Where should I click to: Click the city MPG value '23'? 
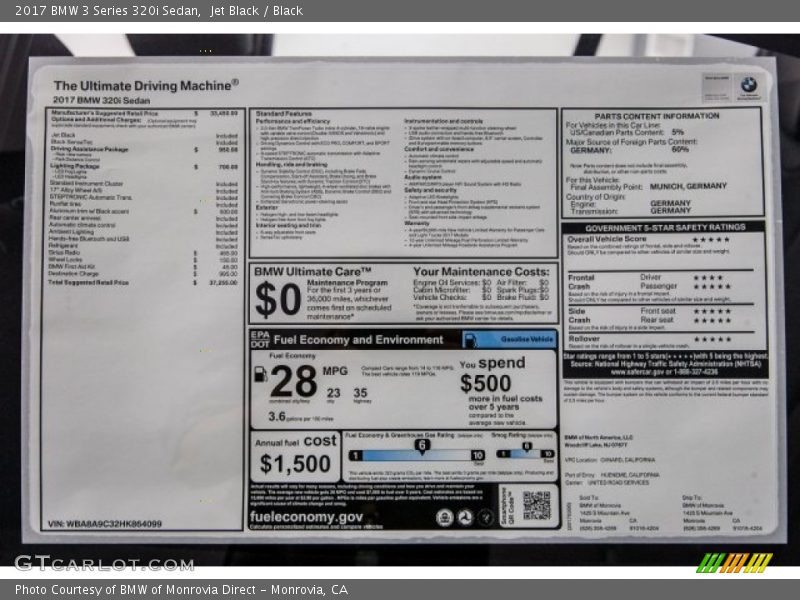coord(334,393)
